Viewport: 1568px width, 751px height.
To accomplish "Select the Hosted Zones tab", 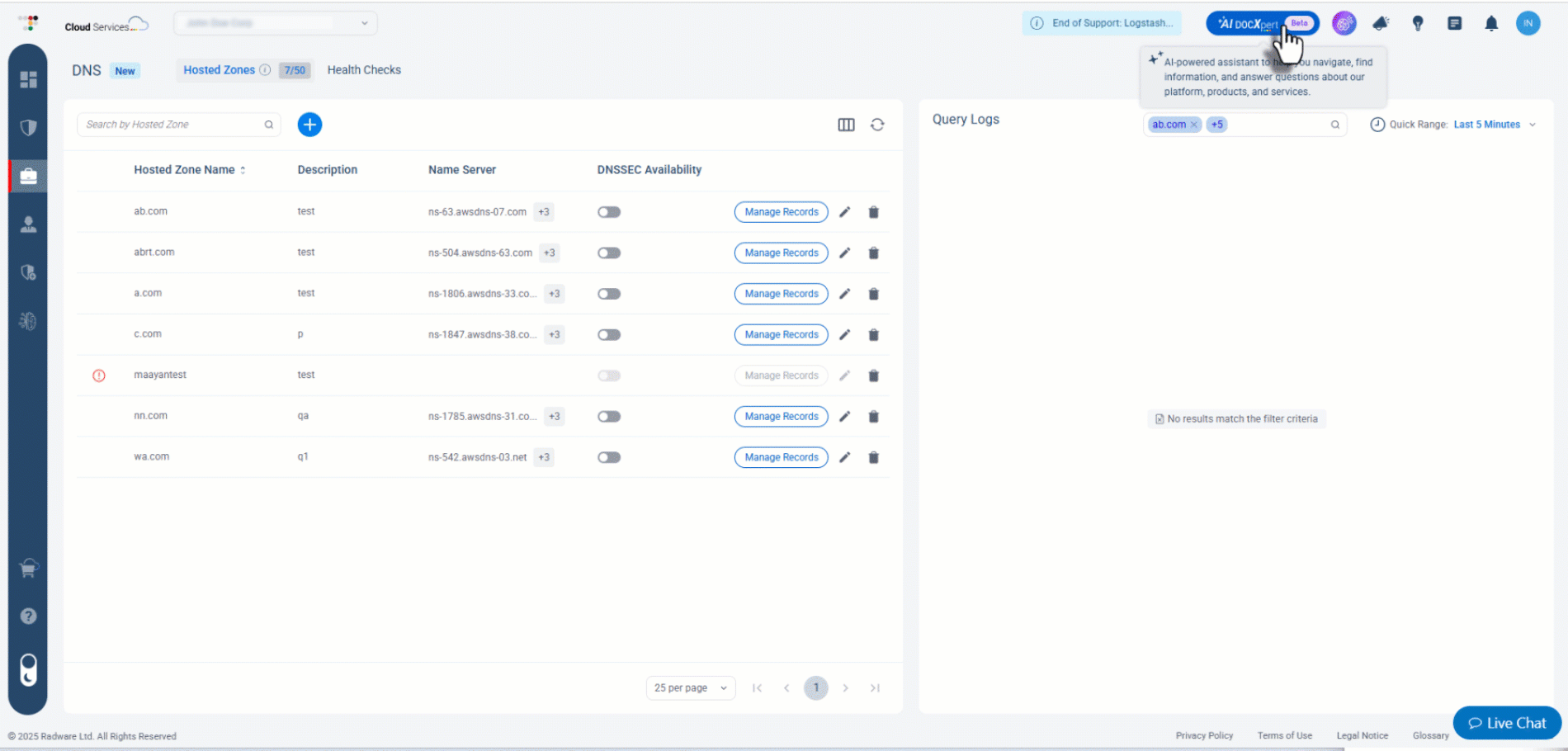I will [x=219, y=70].
